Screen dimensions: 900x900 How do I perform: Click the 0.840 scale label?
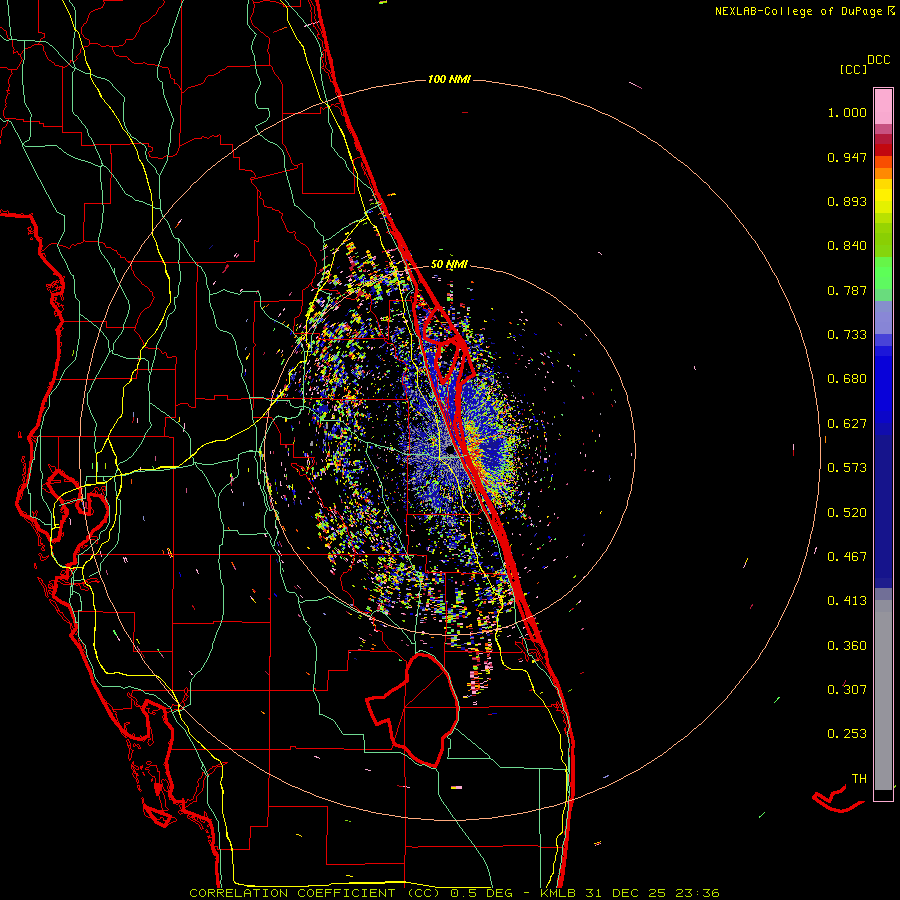pyautogui.click(x=847, y=246)
